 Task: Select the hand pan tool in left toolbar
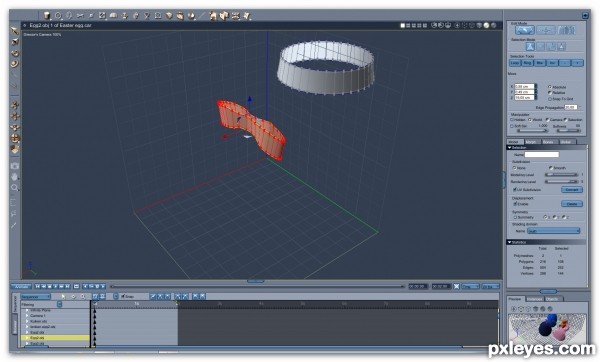(x=15, y=177)
